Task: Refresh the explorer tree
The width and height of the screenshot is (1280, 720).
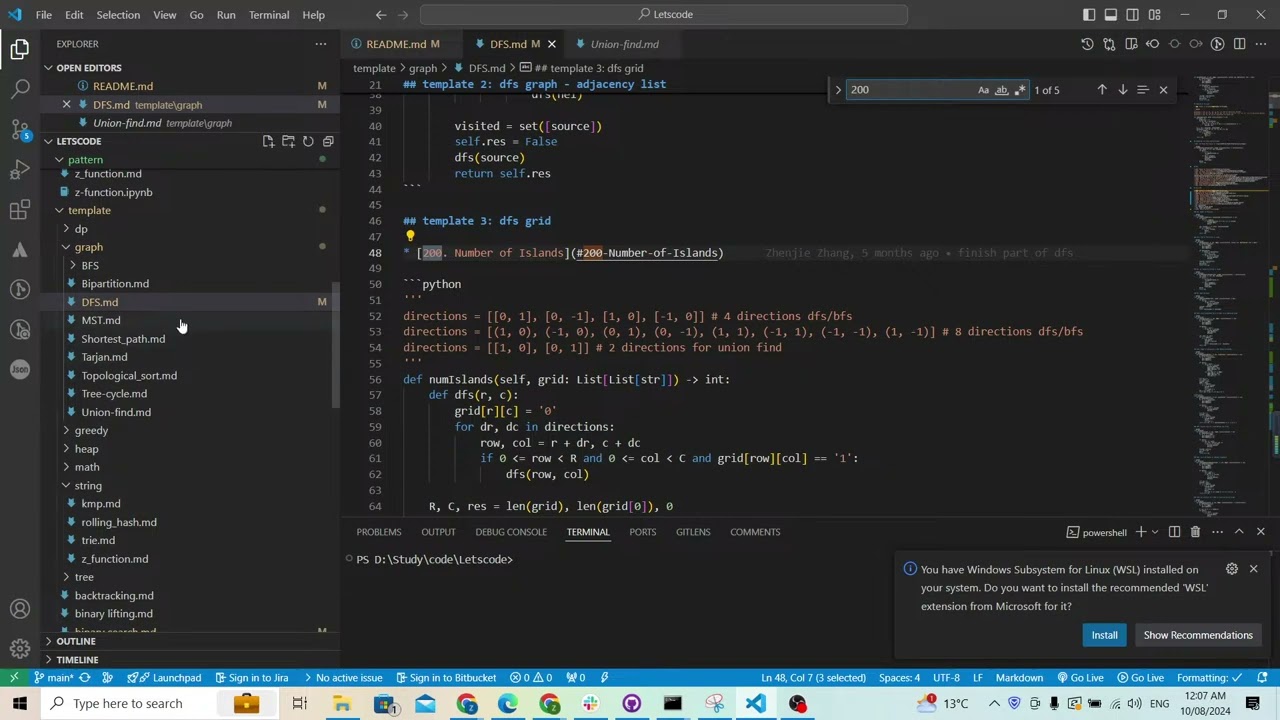Action: 308,141
